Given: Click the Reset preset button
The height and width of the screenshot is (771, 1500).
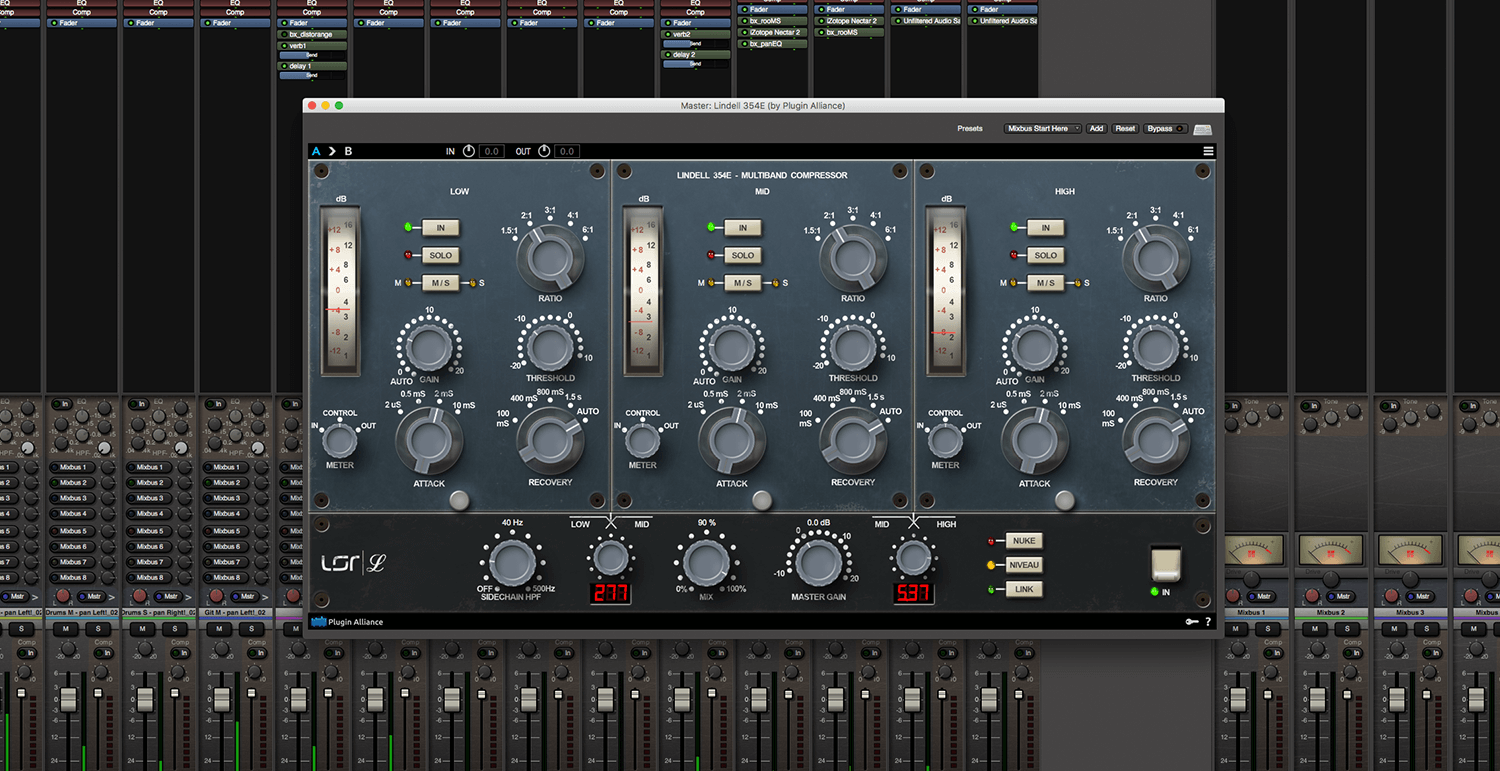Looking at the screenshot, I should [x=1126, y=128].
